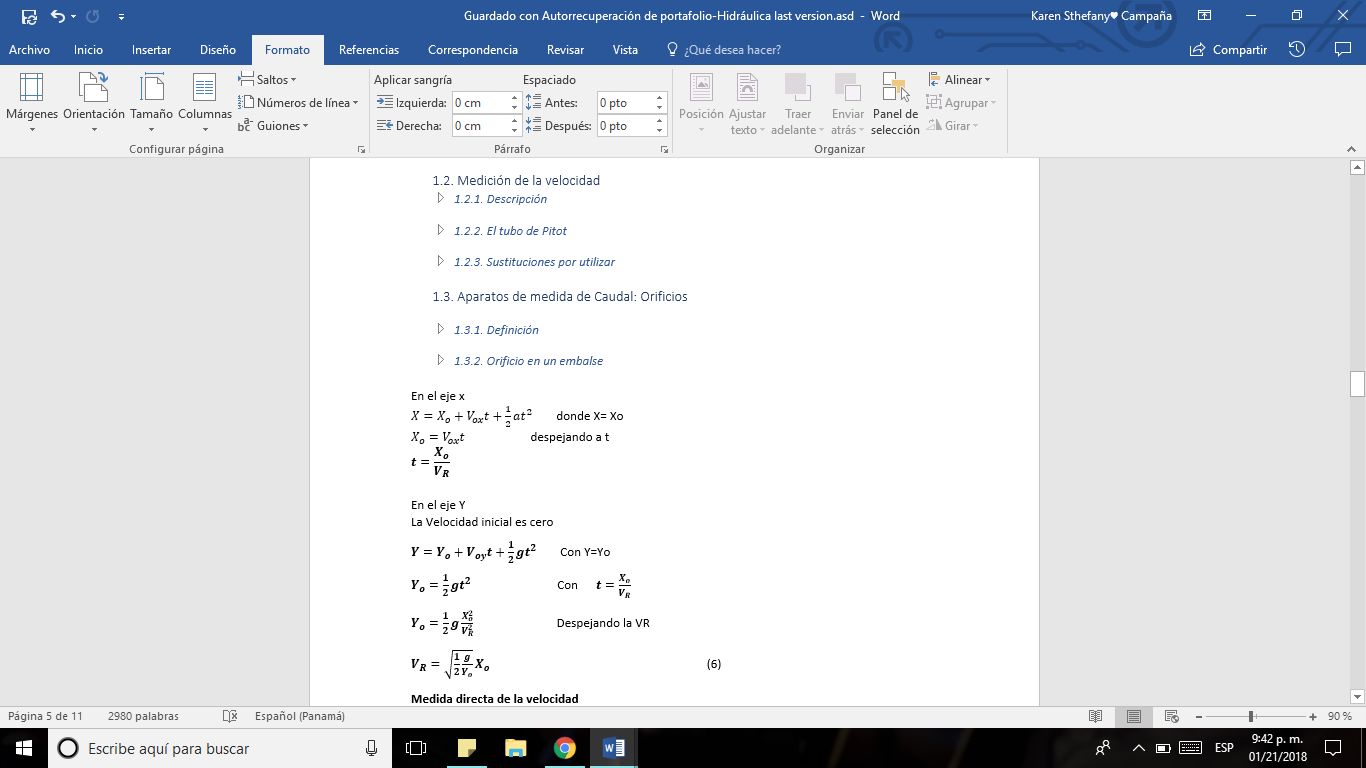
Task: Click the proofing errors icon in status bar
Action: click(x=230, y=716)
